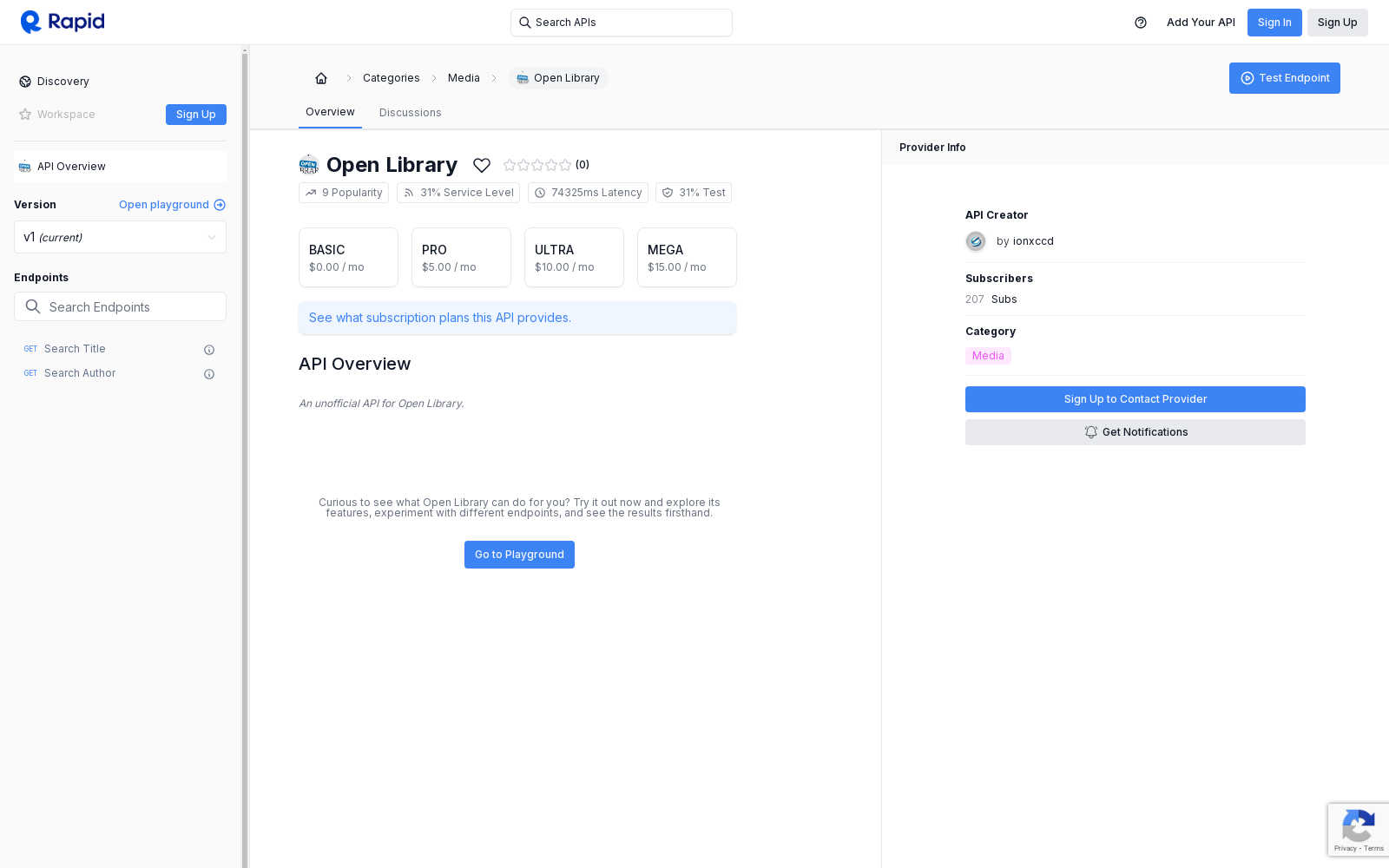The height and width of the screenshot is (868, 1389).
Task: Click the Media category tag
Action: coord(988,356)
